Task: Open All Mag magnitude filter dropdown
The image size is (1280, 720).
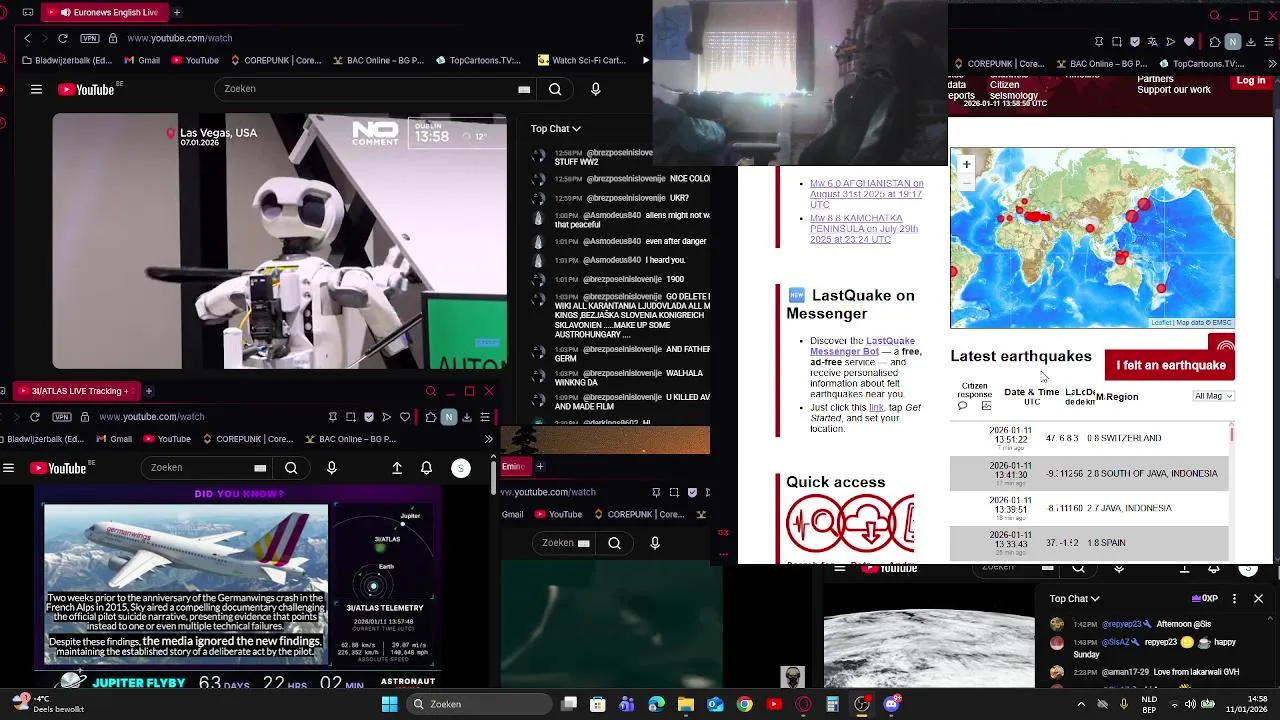Action: [x=1214, y=396]
